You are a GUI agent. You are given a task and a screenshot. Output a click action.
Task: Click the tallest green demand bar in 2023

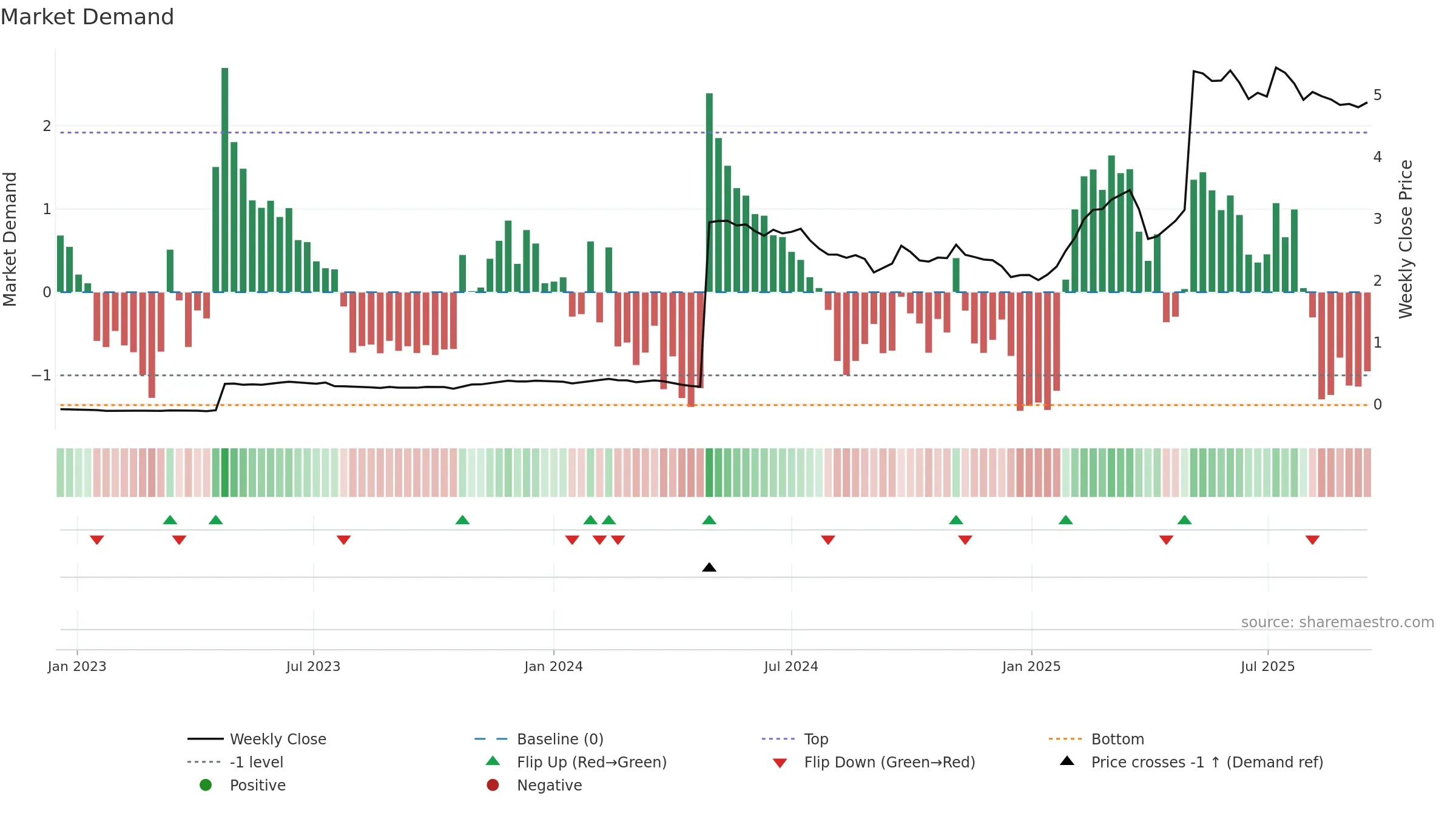(225, 180)
